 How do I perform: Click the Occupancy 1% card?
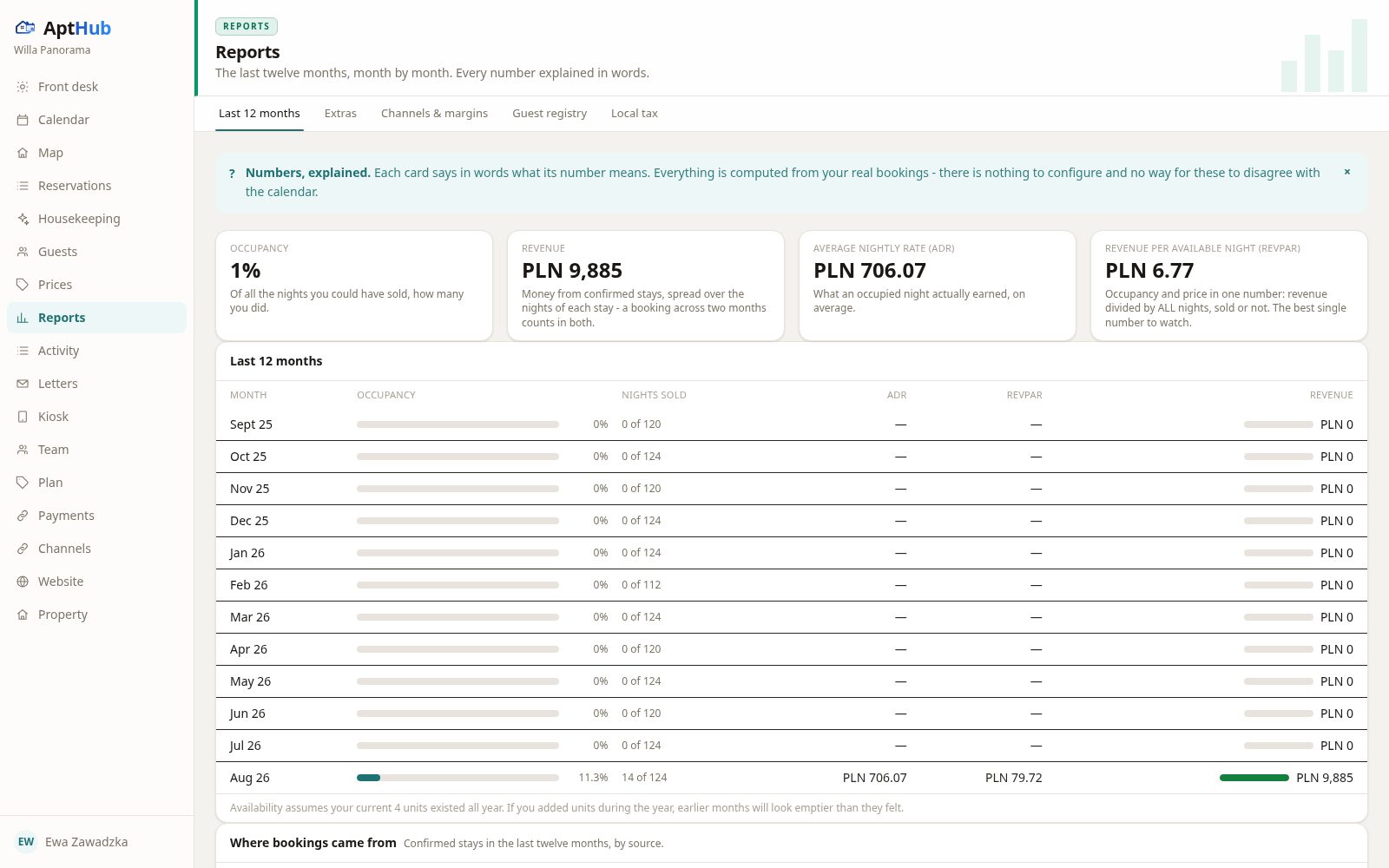coord(354,286)
